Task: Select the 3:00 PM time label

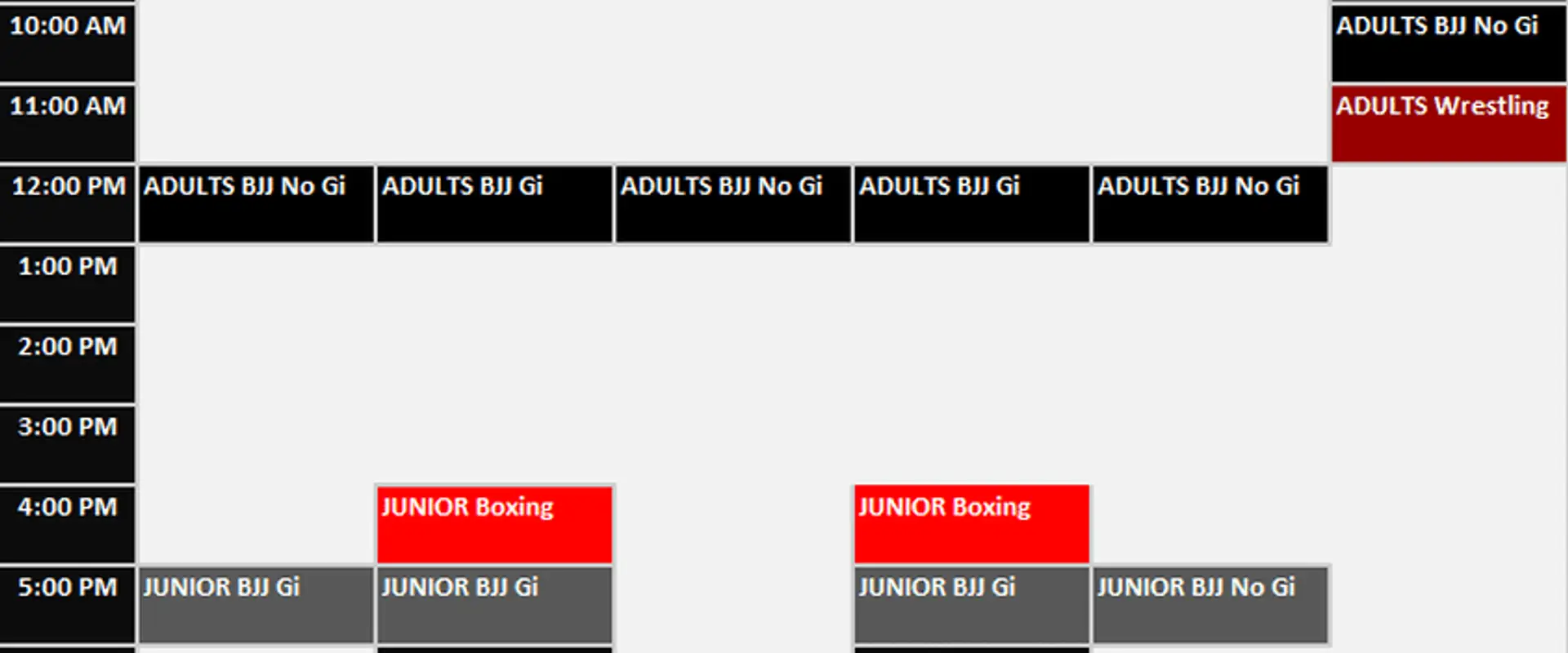Action: click(x=68, y=442)
